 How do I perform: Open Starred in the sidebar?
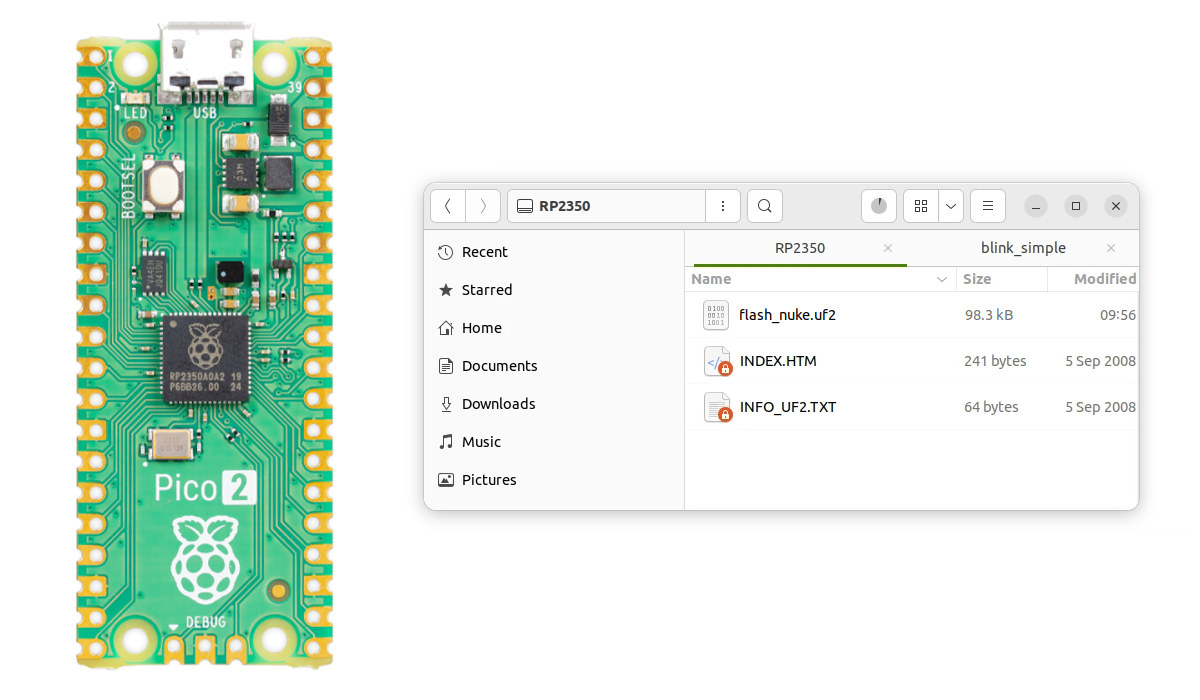555,290
